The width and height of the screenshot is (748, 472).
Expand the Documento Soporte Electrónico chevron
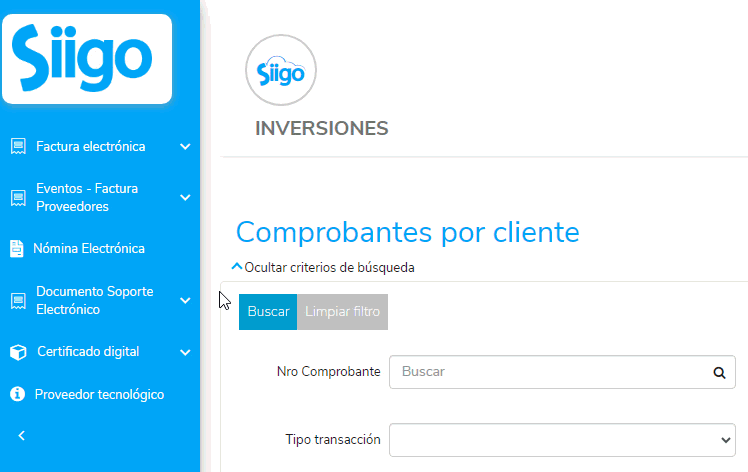(185, 301)
